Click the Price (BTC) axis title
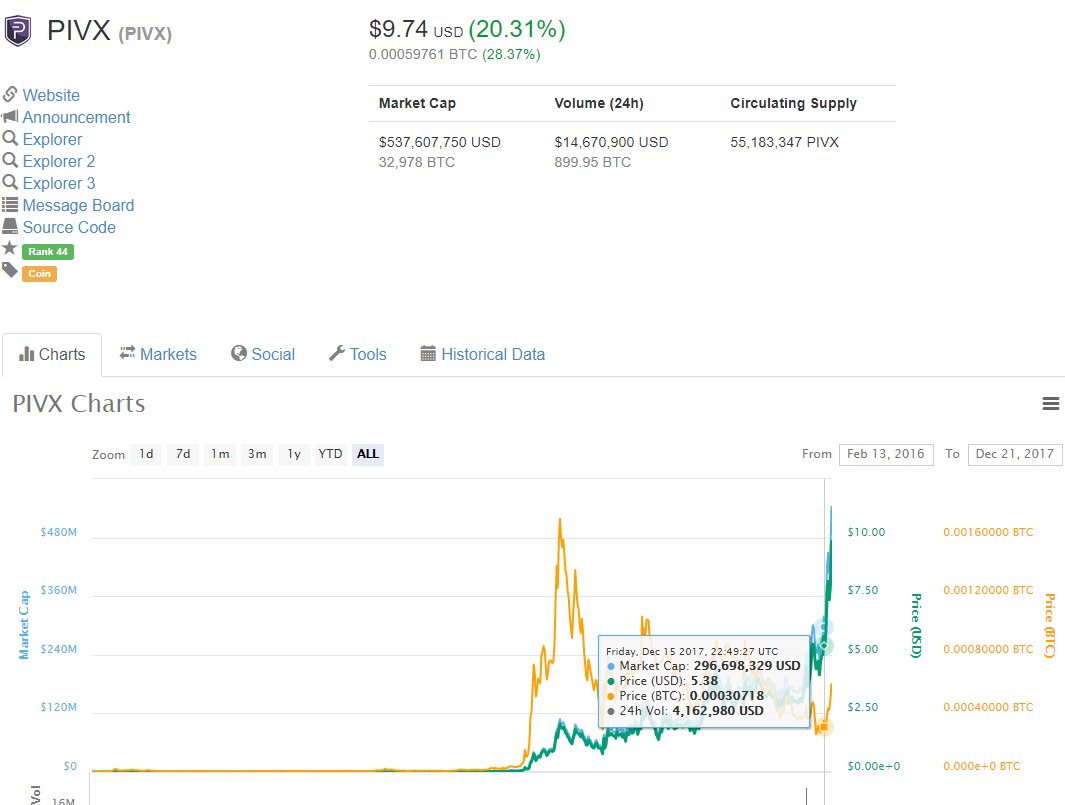Screen dimensions: 1065x805 point(1049,625)
